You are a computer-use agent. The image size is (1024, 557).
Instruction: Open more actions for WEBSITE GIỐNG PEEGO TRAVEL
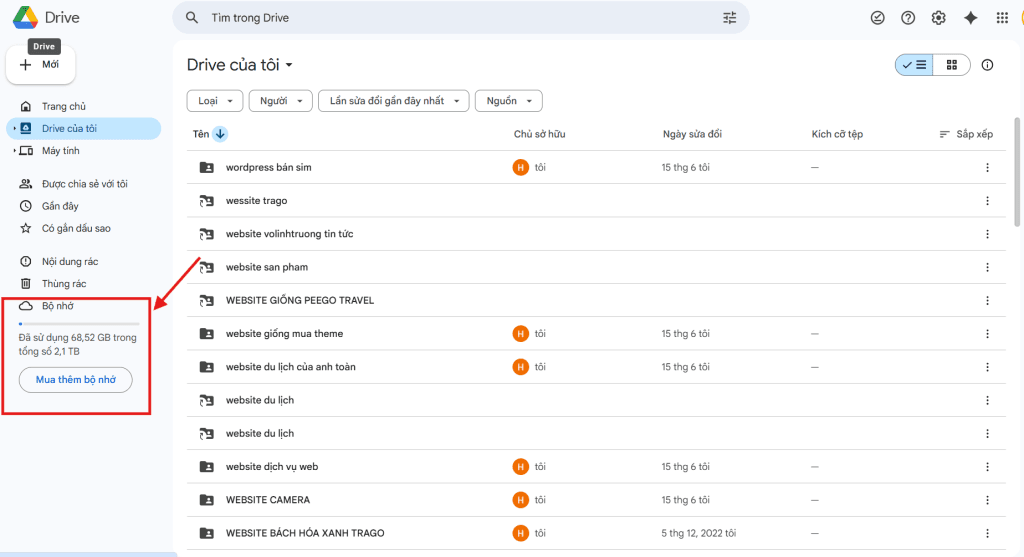tap(987, 301)
